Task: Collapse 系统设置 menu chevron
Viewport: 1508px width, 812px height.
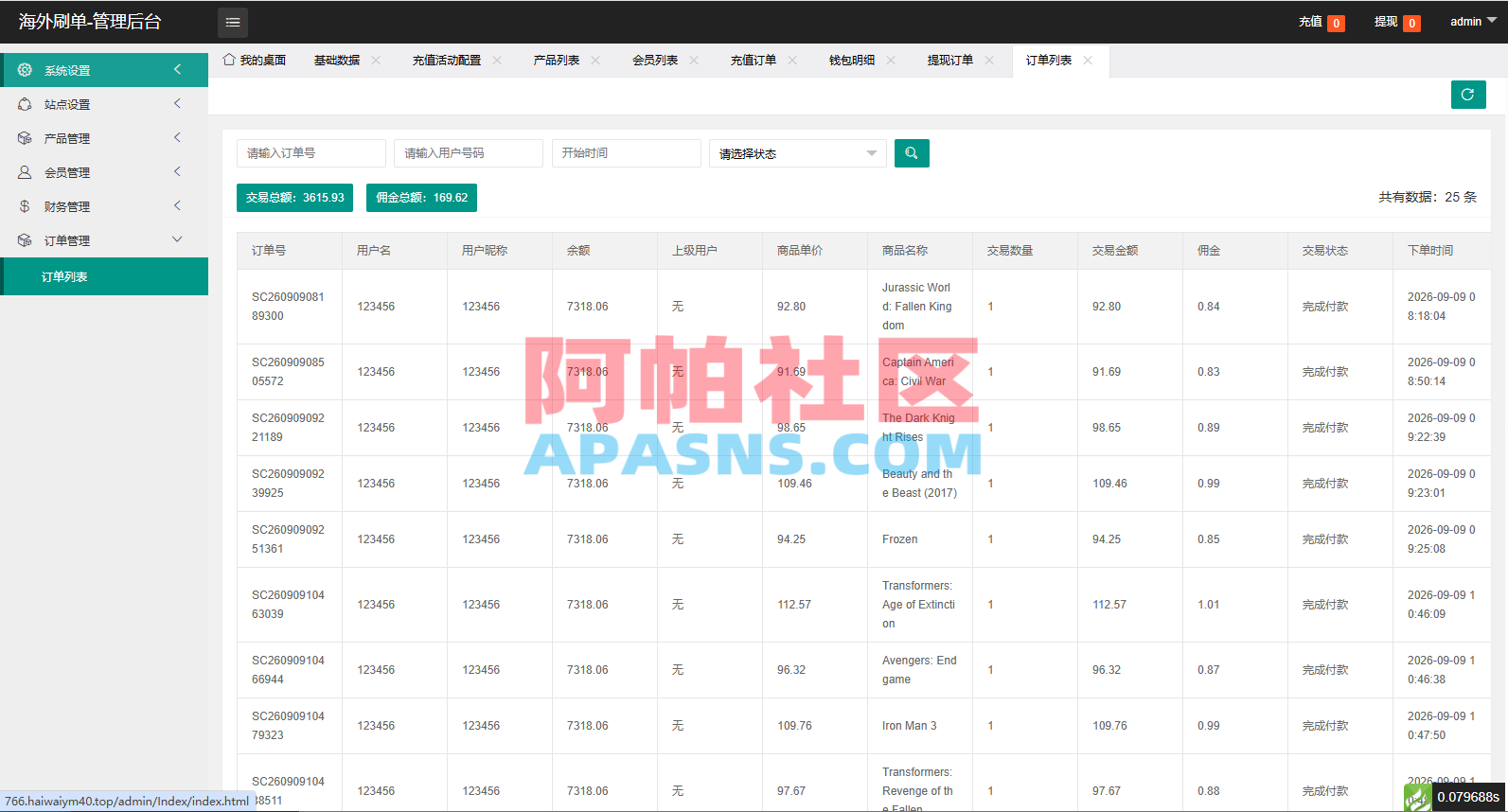Action: coord(177,69)
